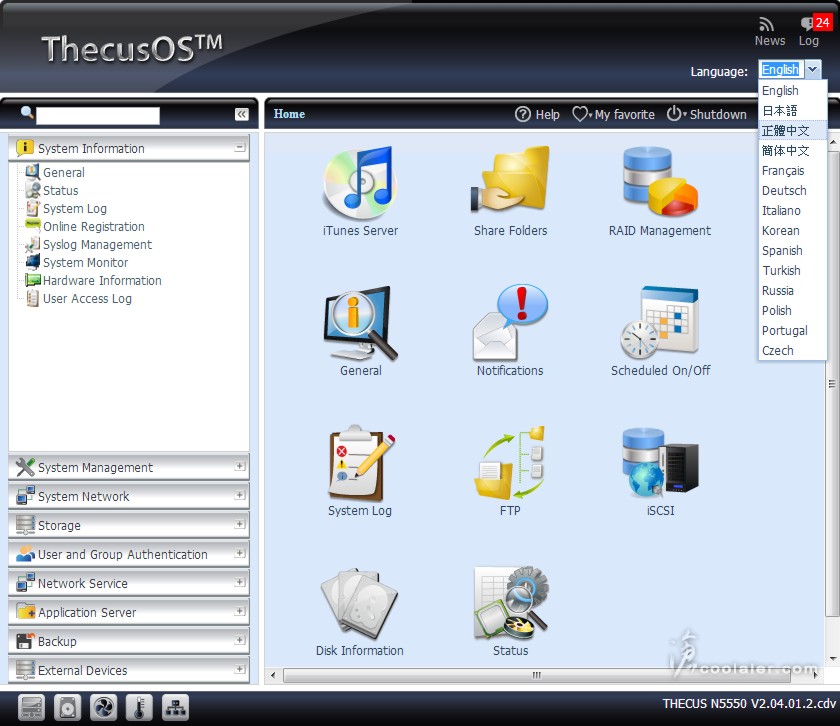Image resolution: width=840 pixels, height=726 pixels.
Task: Open the Scheduled On/Off calendar icon
Action: tap(660, 323)
